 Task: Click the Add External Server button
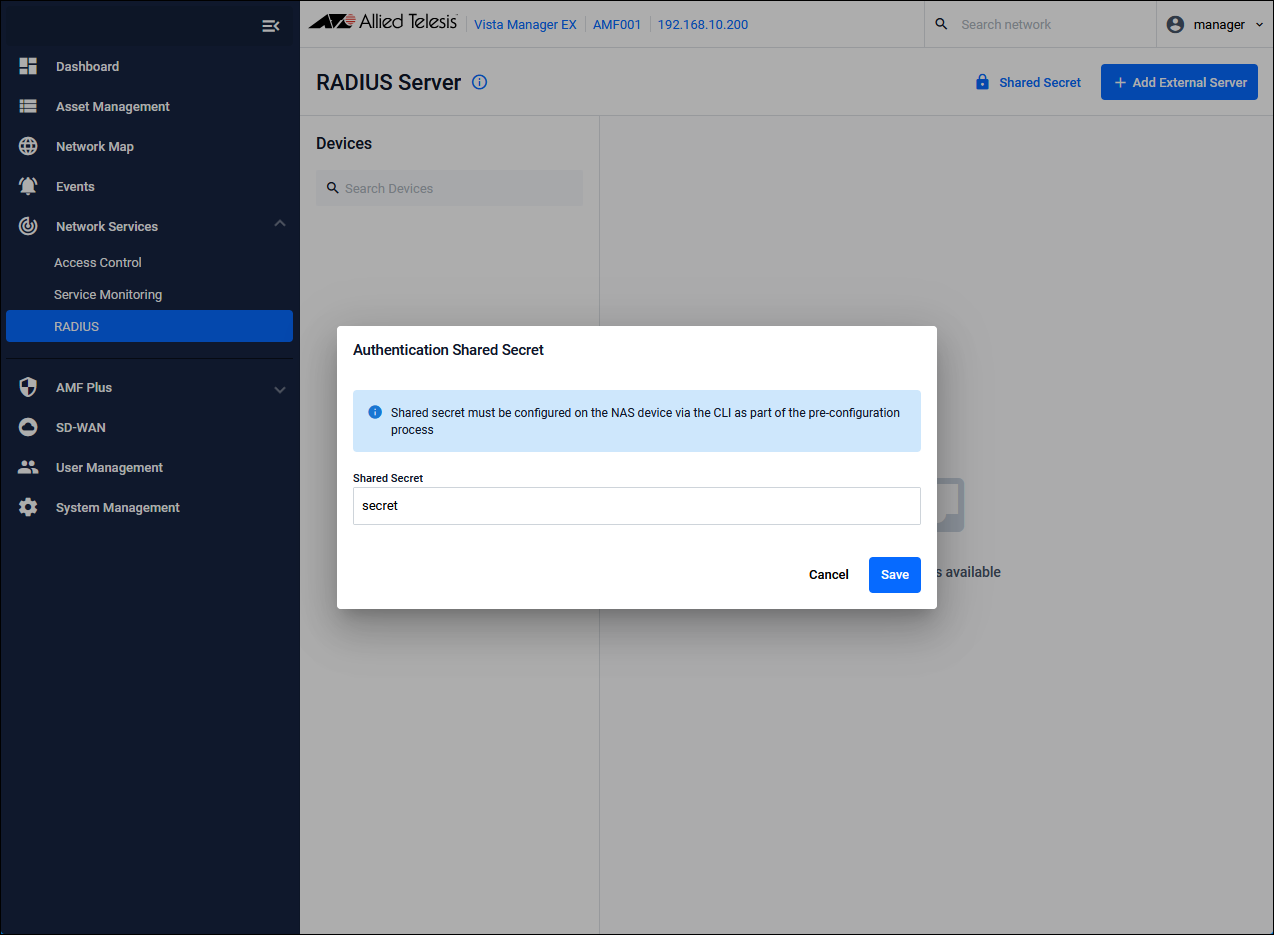click(x=1178, y=82)
